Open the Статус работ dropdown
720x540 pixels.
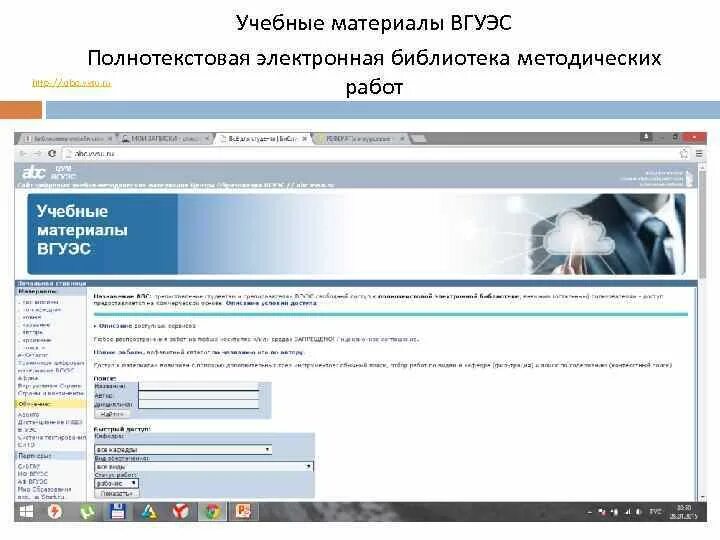(x=116, y=484)
